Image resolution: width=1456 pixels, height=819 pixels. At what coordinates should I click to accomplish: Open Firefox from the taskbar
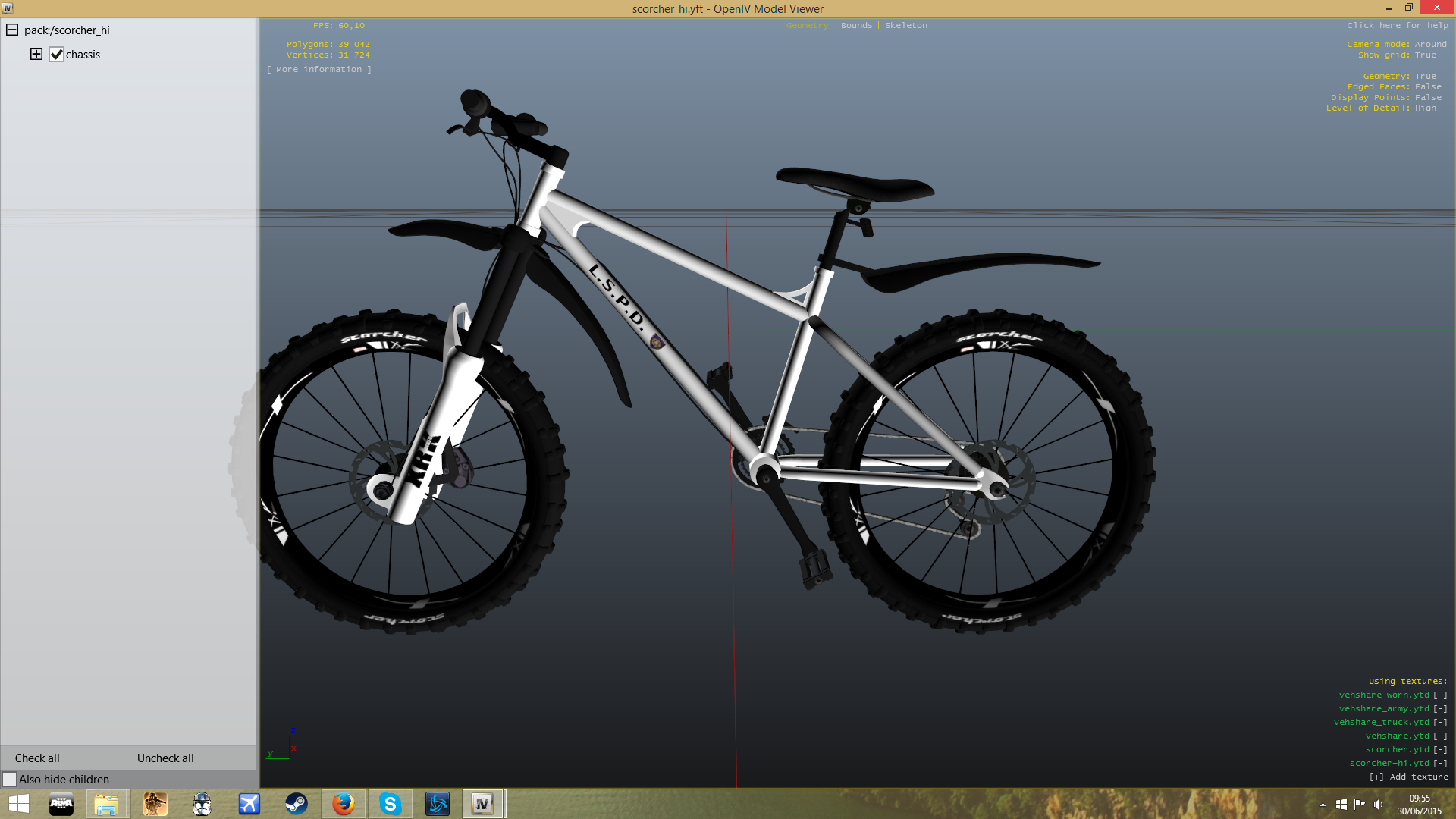344,803
